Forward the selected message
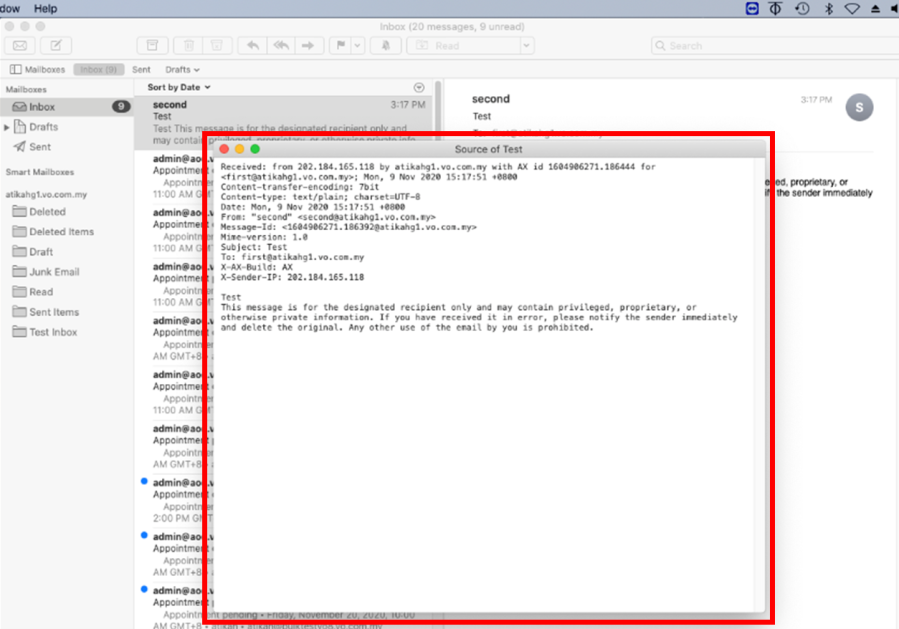 click(307, 46)
